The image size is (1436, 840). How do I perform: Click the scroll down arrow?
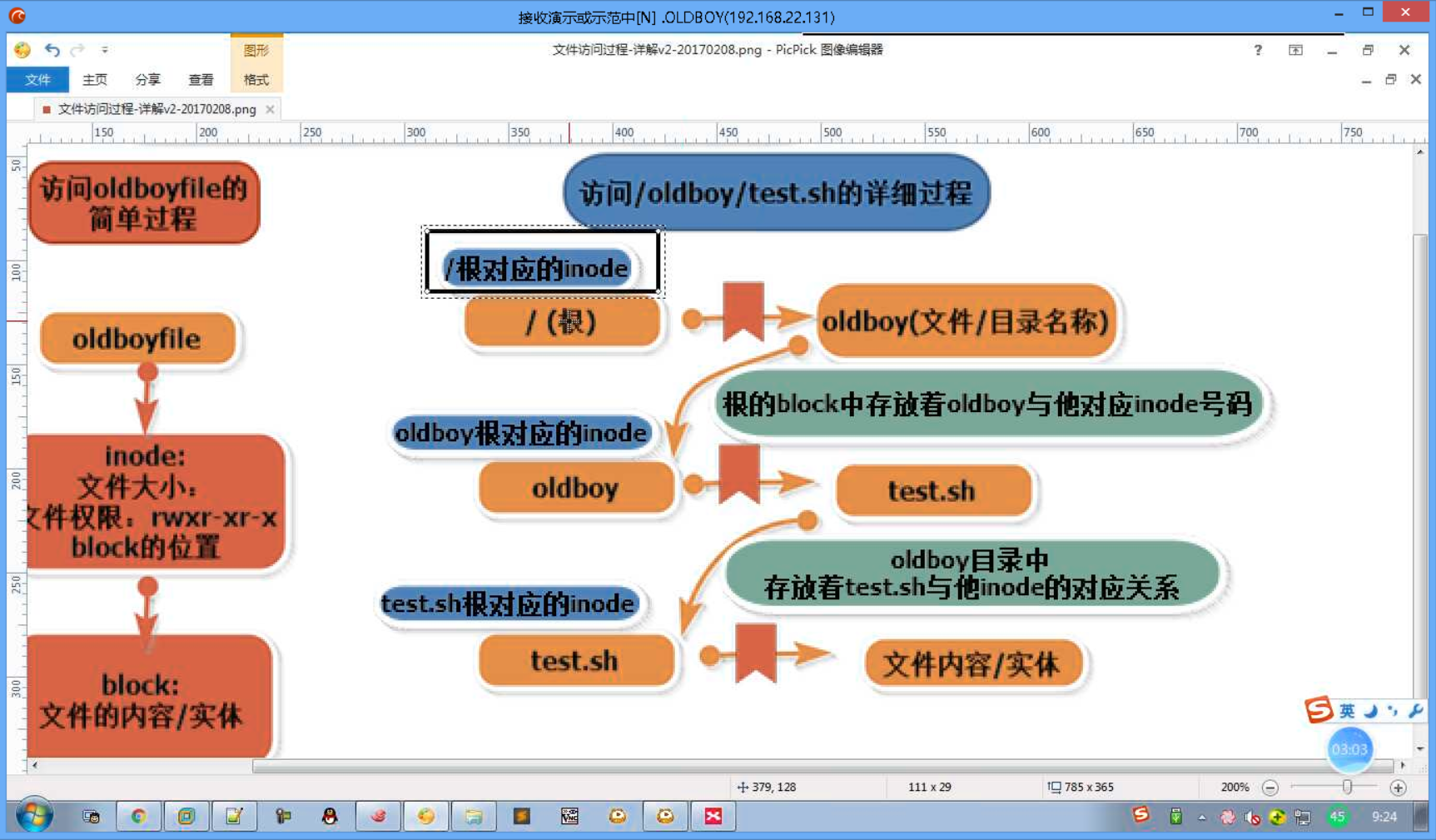(1420, 749)
